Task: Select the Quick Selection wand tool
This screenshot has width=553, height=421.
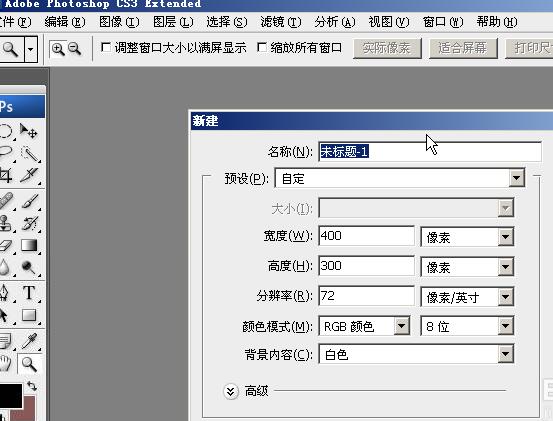Action: 29,153
